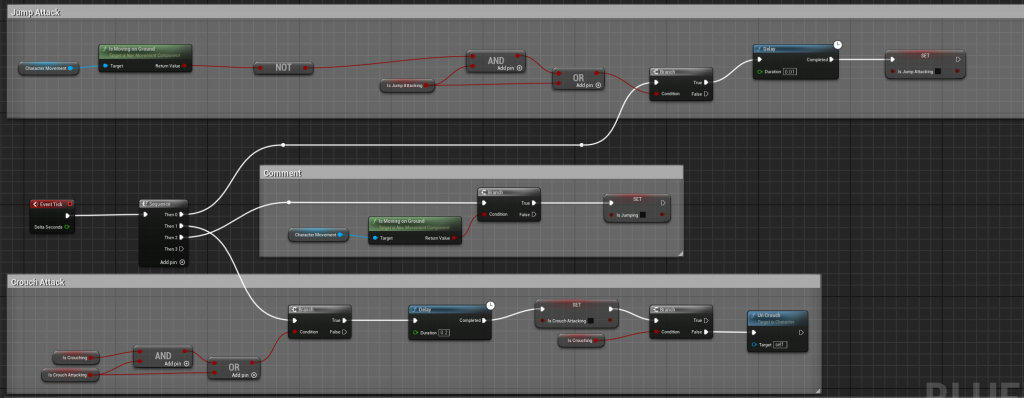Select the NOT boolean node
Screen dimensions: 1024x398
(283, 67)
